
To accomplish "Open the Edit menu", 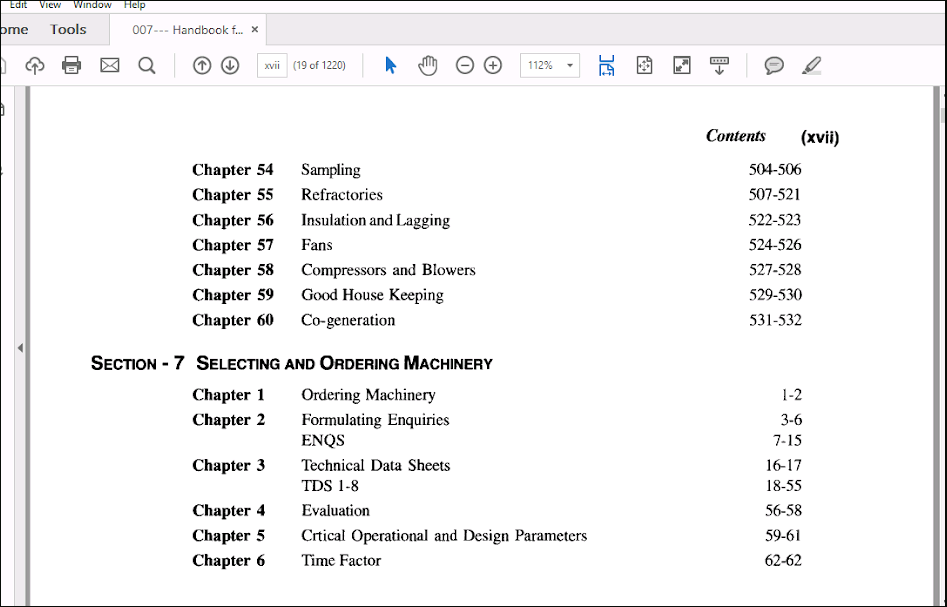I will point(18,5).
